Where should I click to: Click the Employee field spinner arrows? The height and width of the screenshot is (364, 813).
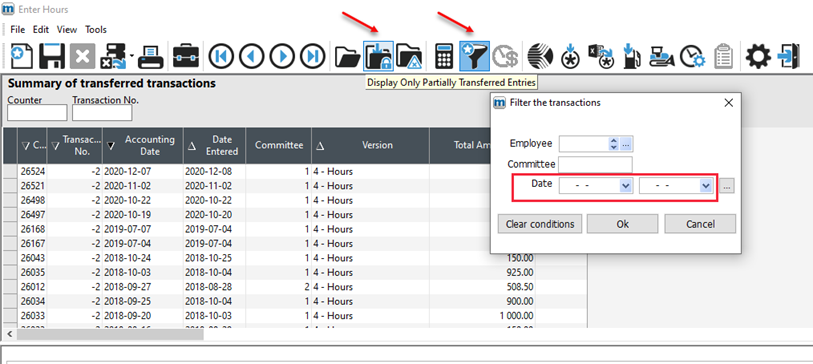614,144
